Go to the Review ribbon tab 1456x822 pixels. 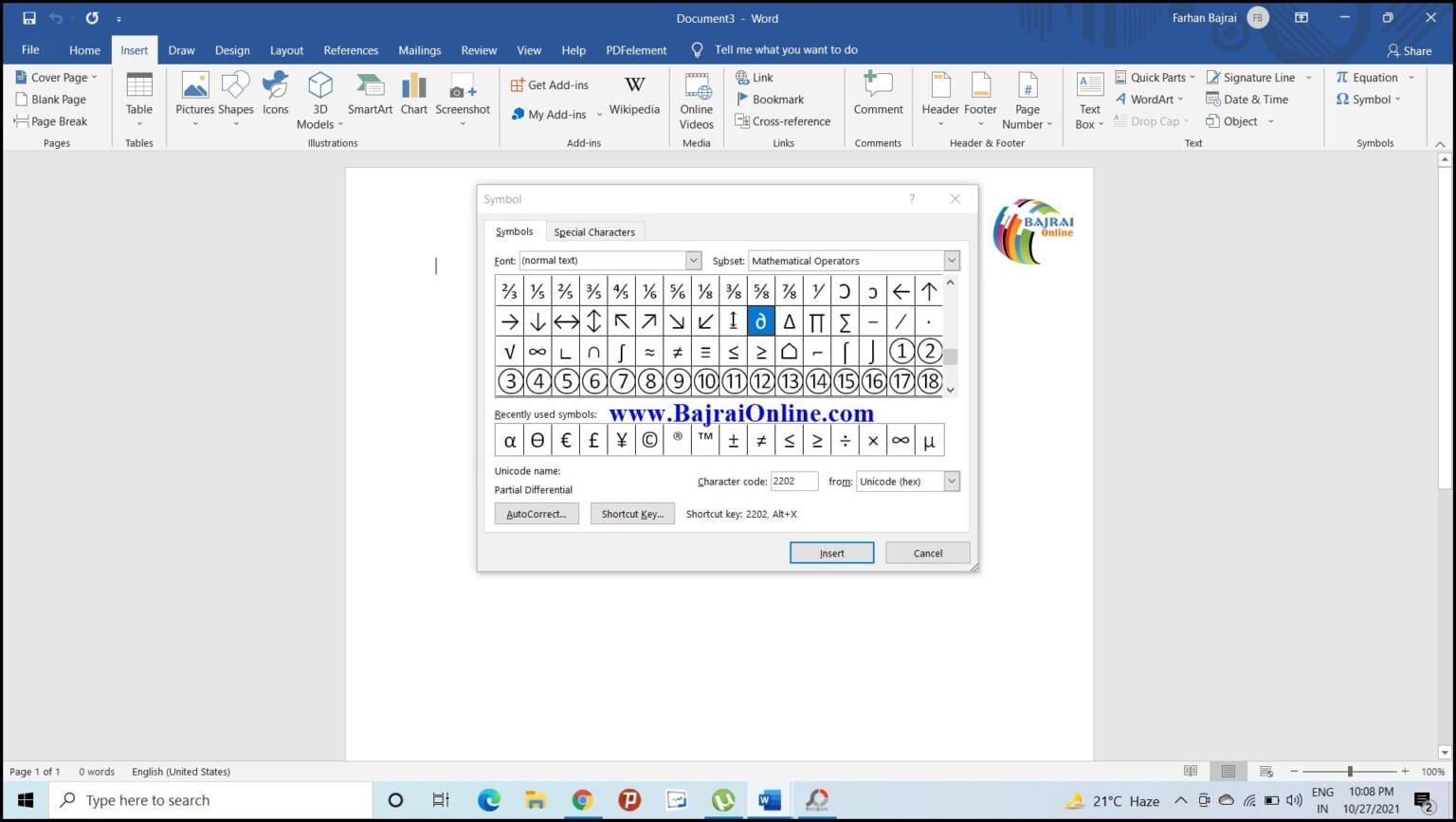click(479, 49)
